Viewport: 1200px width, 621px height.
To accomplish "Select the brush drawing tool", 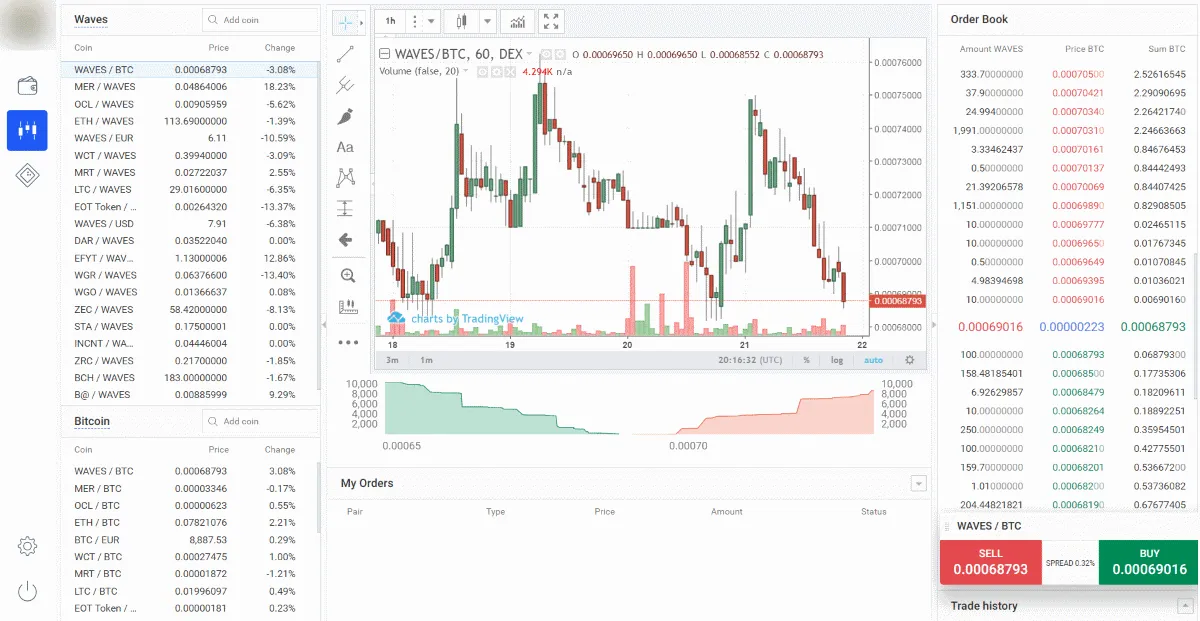I will pos(346,116).
